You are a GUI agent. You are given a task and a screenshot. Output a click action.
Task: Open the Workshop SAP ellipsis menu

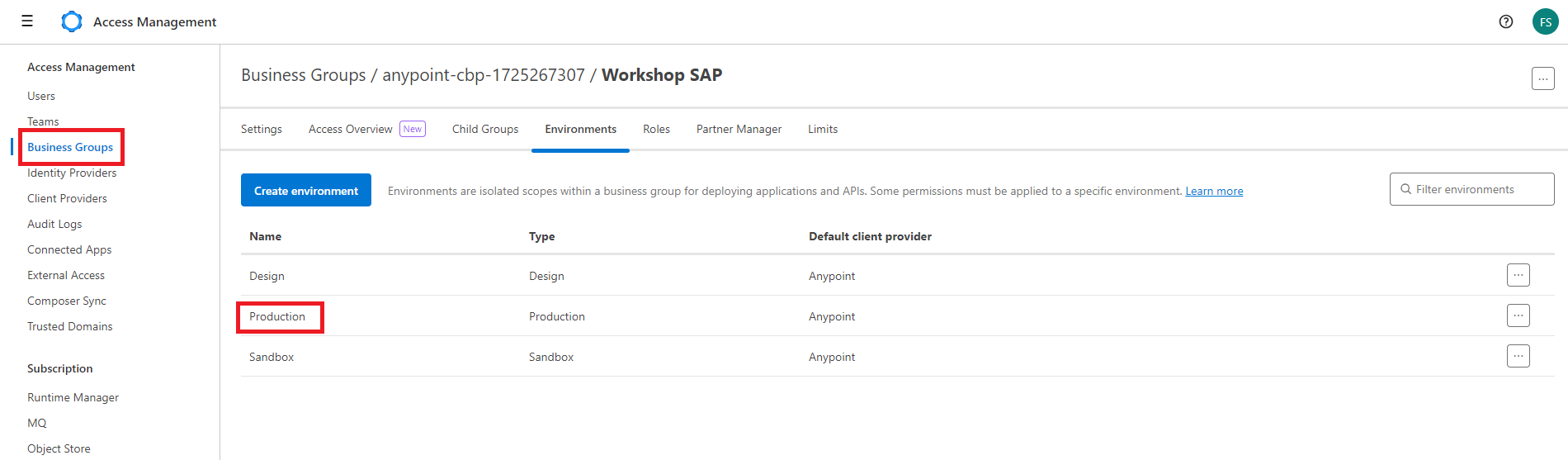coord(1543,79)
